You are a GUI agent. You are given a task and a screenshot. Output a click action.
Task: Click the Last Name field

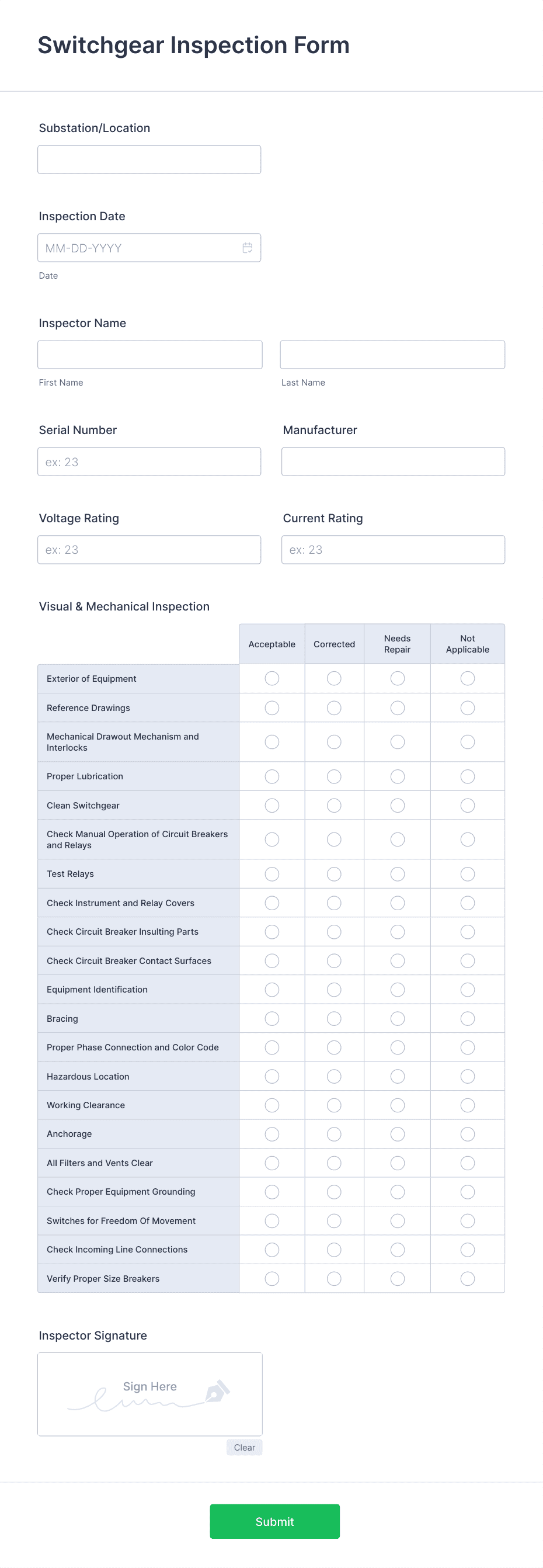[392, 353]
